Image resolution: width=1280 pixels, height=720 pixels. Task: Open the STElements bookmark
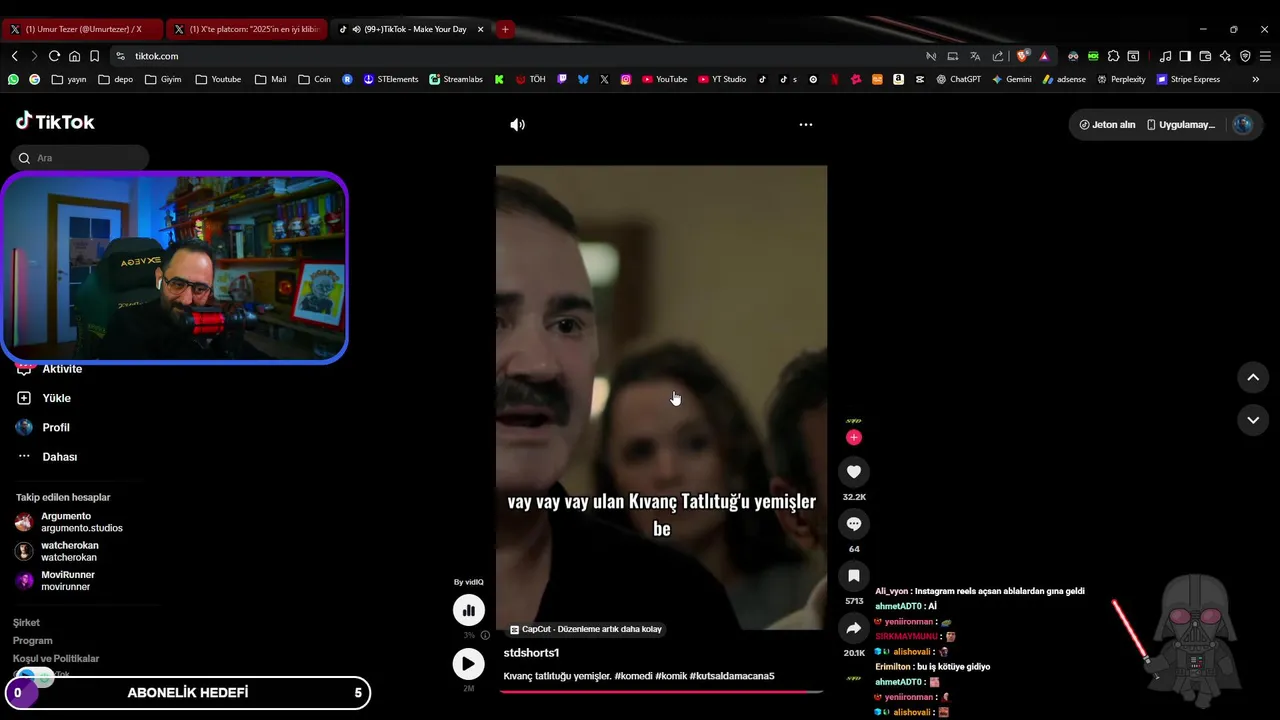[391, 79]
